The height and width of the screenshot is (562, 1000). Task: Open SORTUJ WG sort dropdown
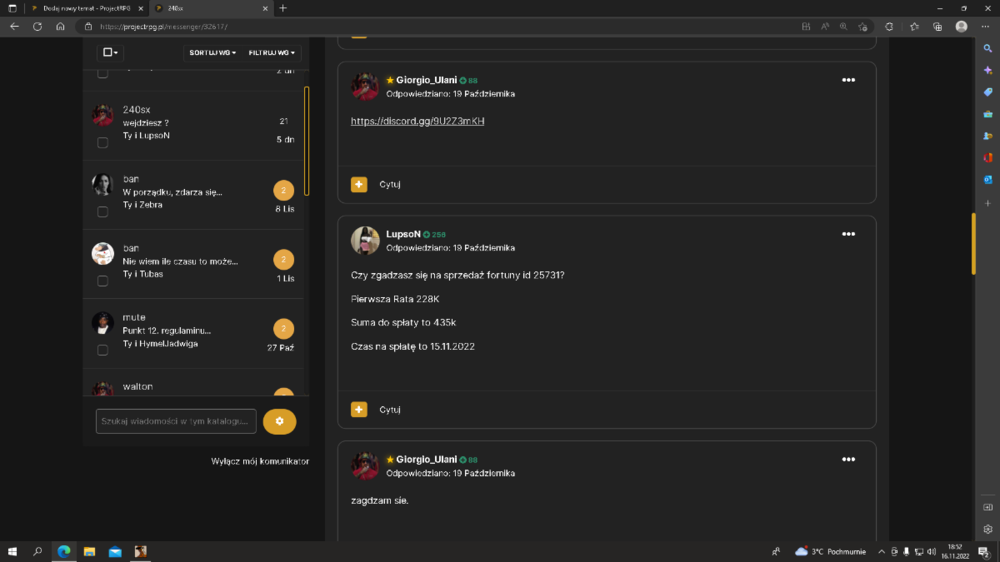(212, 52)
